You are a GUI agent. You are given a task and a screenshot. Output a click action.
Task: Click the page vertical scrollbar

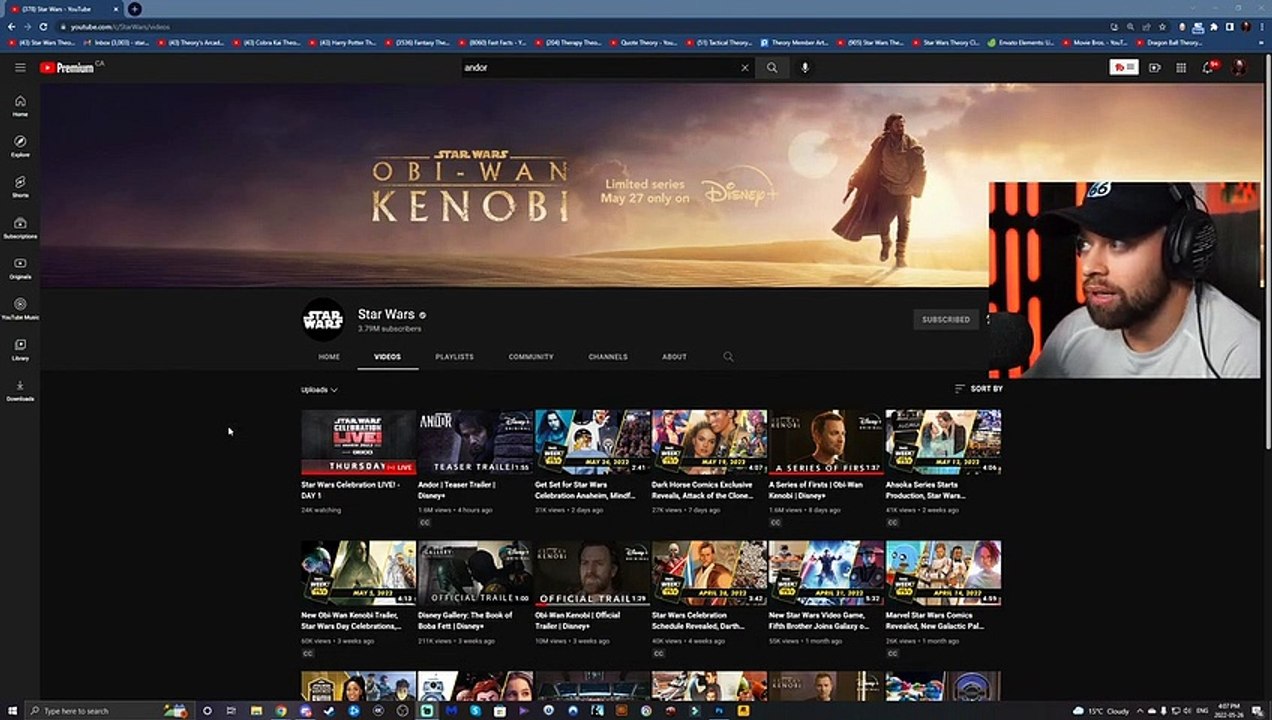point(1266,250)
